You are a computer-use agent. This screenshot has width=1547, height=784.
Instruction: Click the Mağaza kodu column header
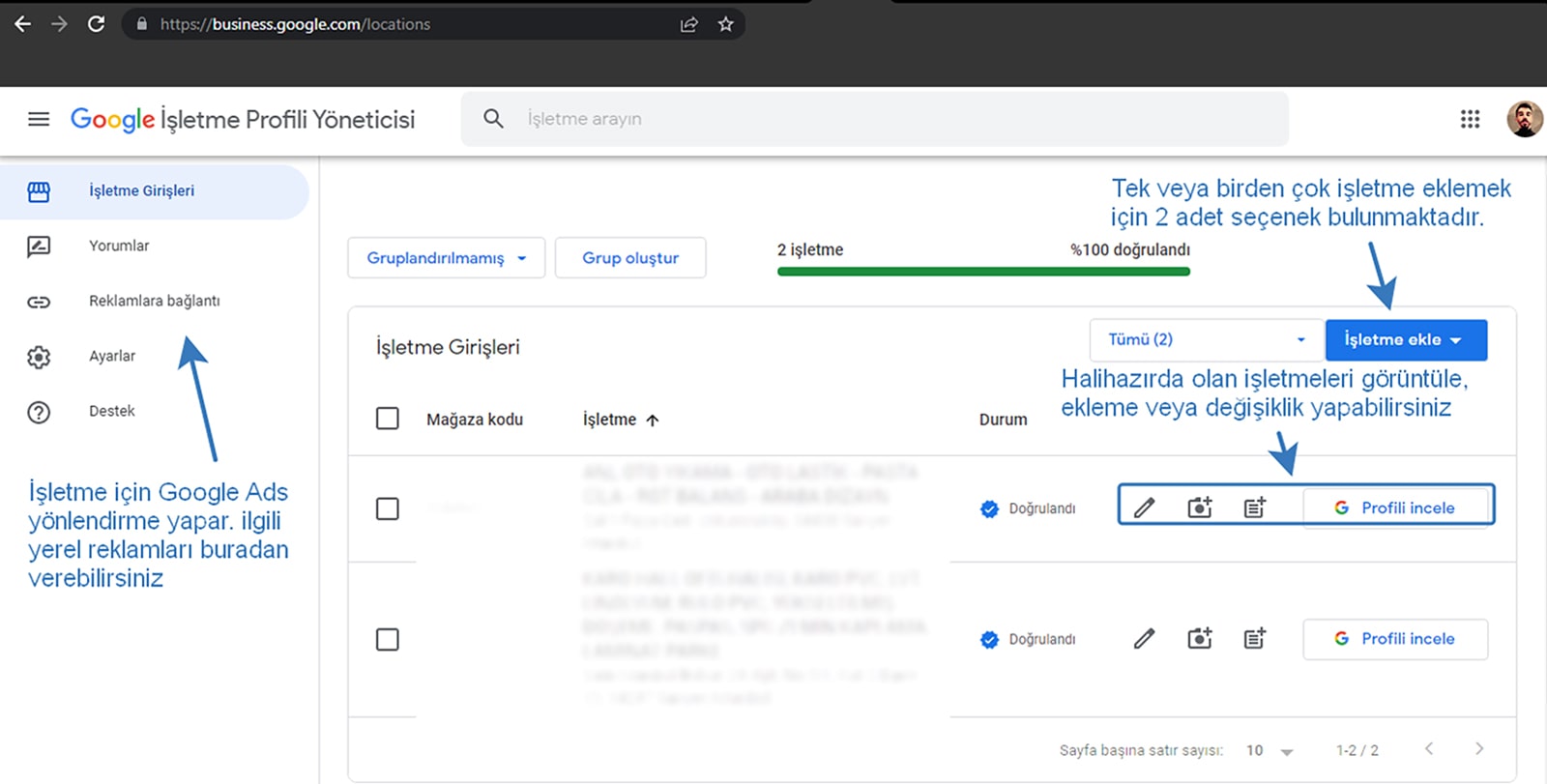[475, 420]
